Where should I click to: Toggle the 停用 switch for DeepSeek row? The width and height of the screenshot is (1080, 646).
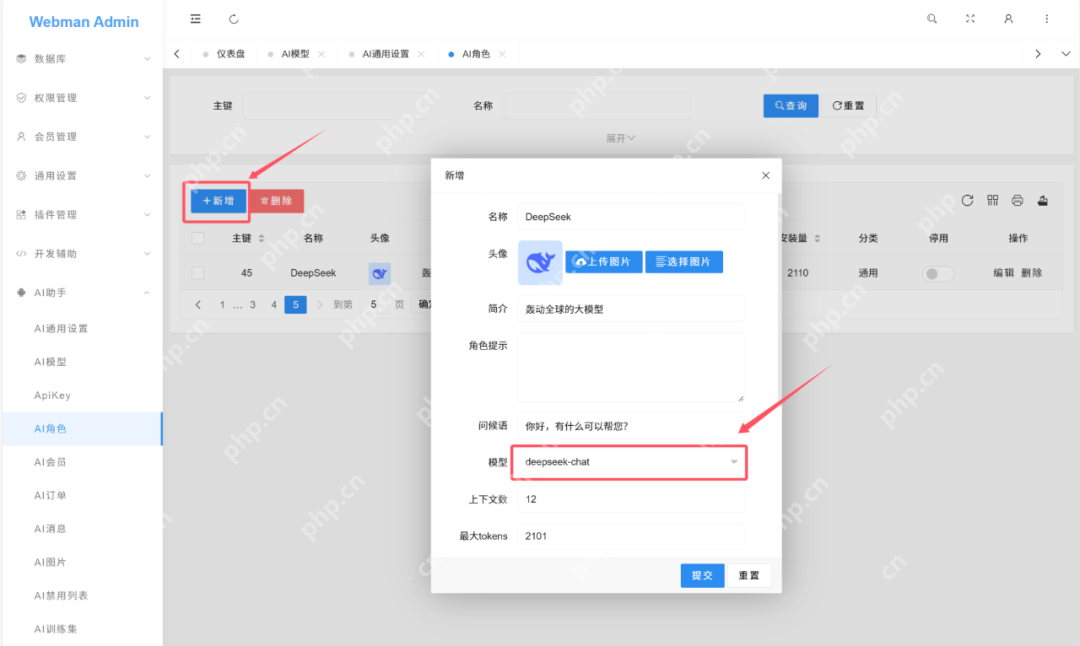coord(938,273)
